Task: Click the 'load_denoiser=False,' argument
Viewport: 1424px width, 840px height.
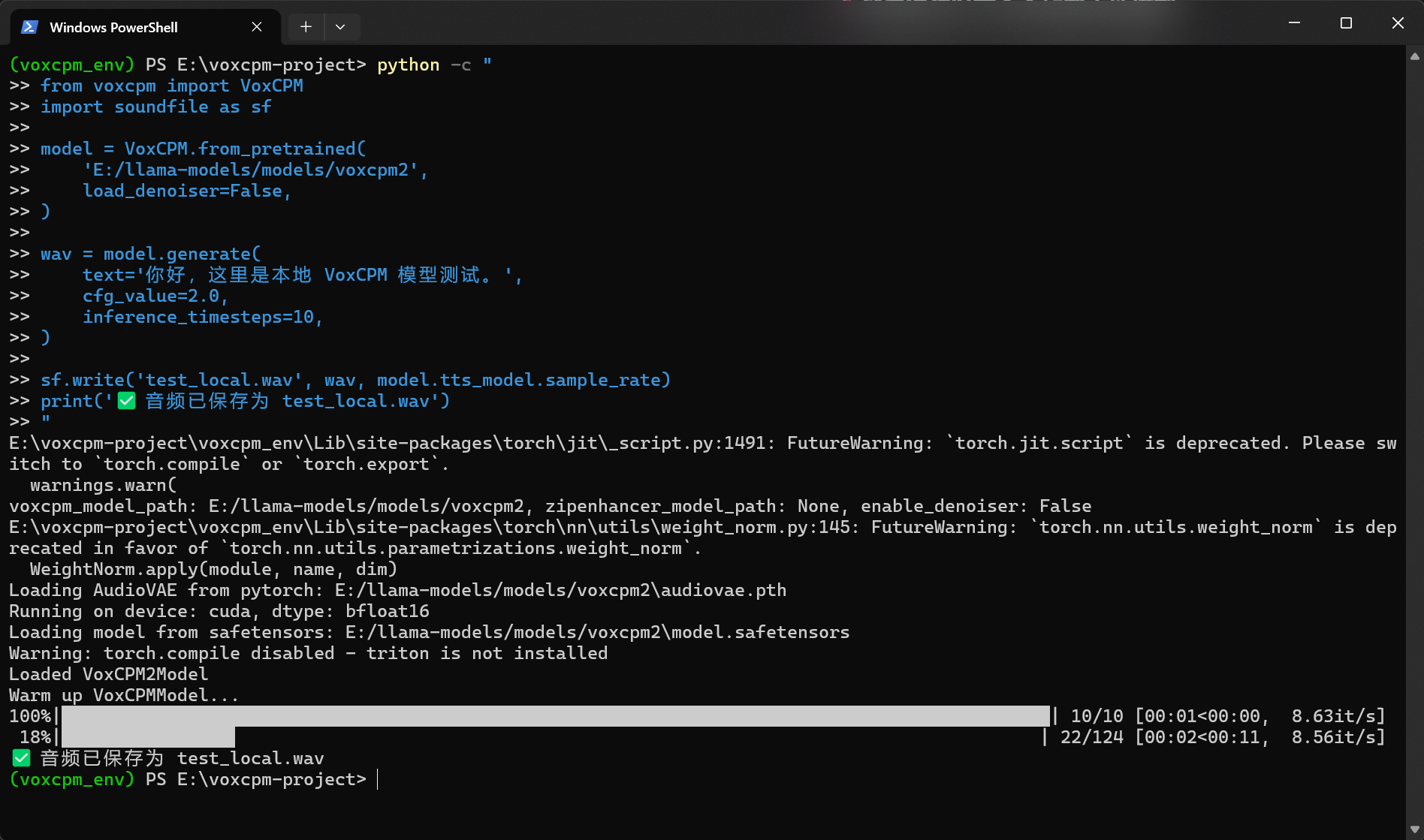Action: [x=187, y=191]
